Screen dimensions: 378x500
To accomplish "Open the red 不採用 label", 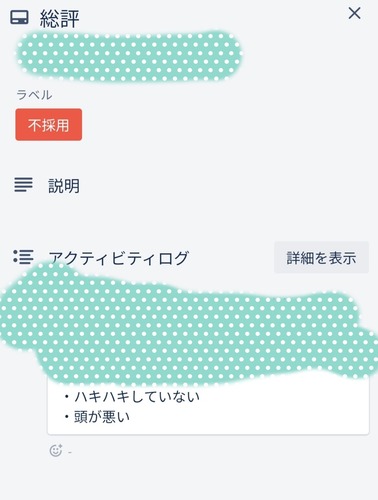I will point(49,124).
